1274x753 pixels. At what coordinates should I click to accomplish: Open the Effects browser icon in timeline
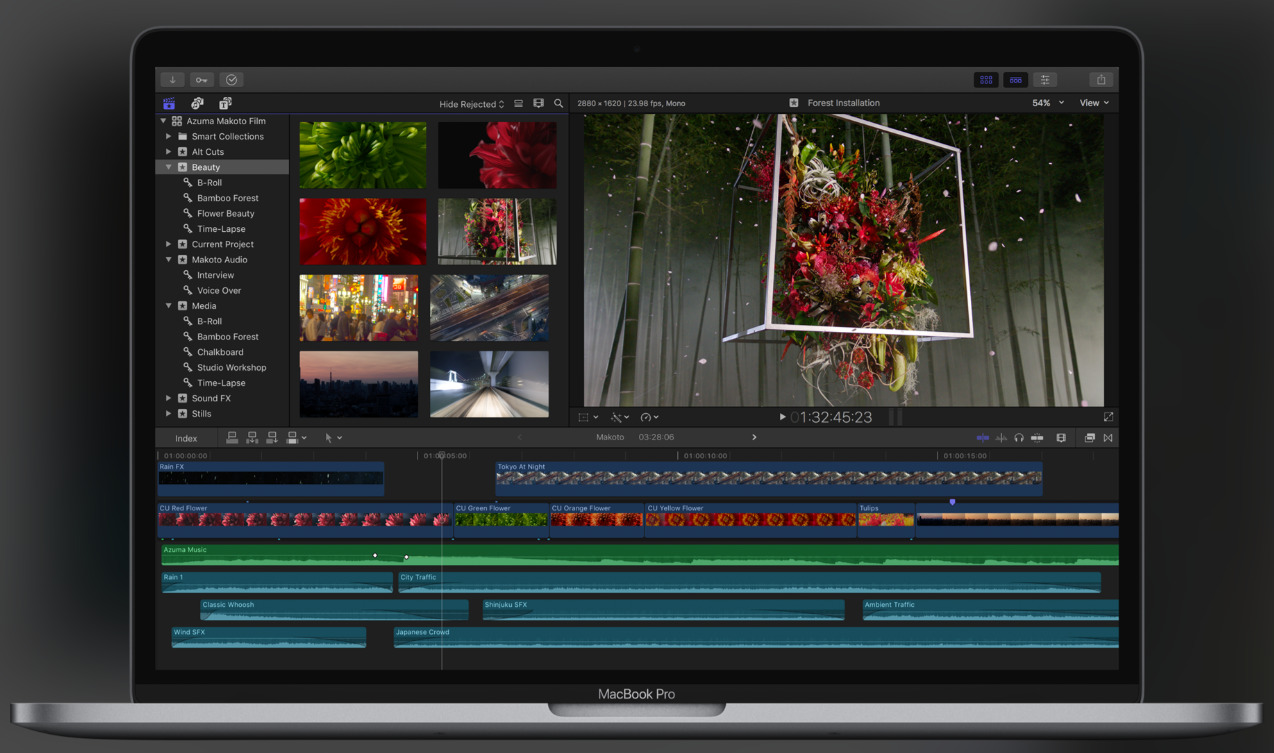click(1090, 438)
